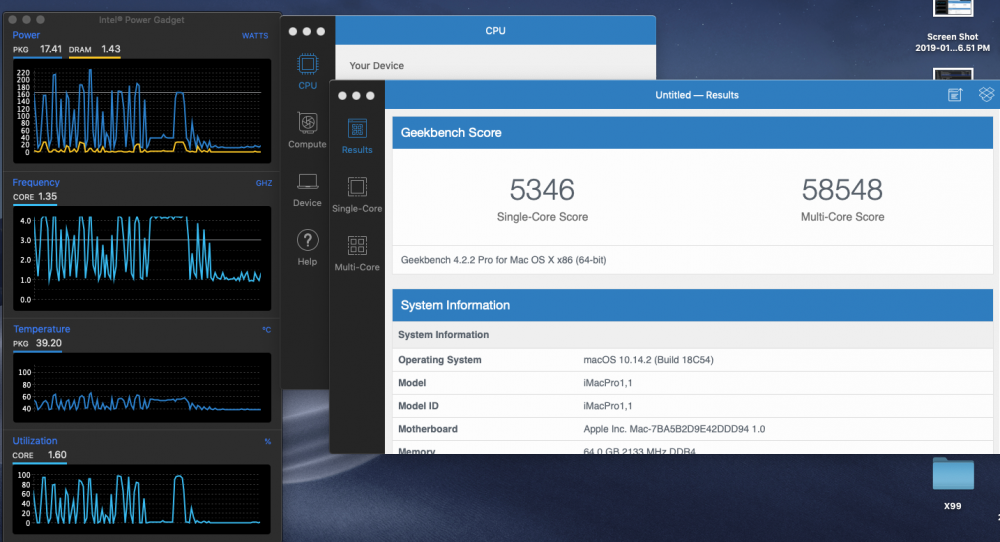
Task: Click the Untitled — Results window title
Action: click(x=696, y=95)
